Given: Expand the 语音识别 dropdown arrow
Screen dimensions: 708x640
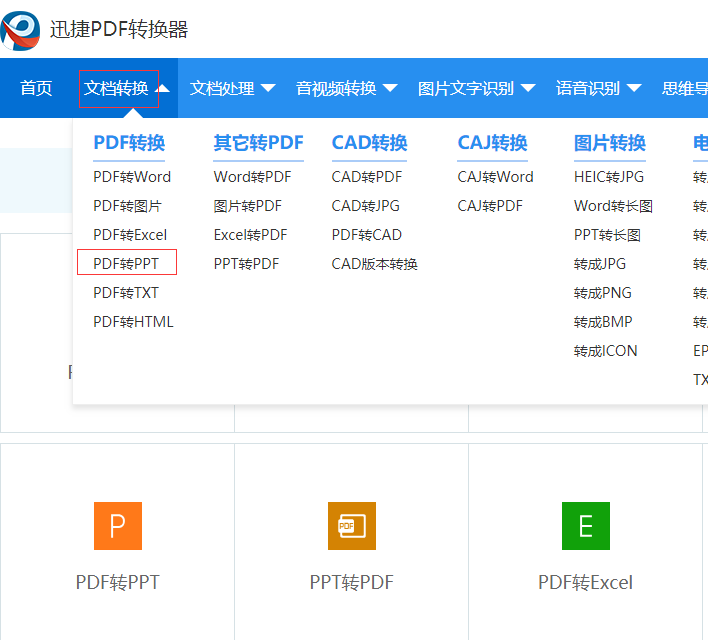Looking at the screenshot, I should (x=634, y=88).
